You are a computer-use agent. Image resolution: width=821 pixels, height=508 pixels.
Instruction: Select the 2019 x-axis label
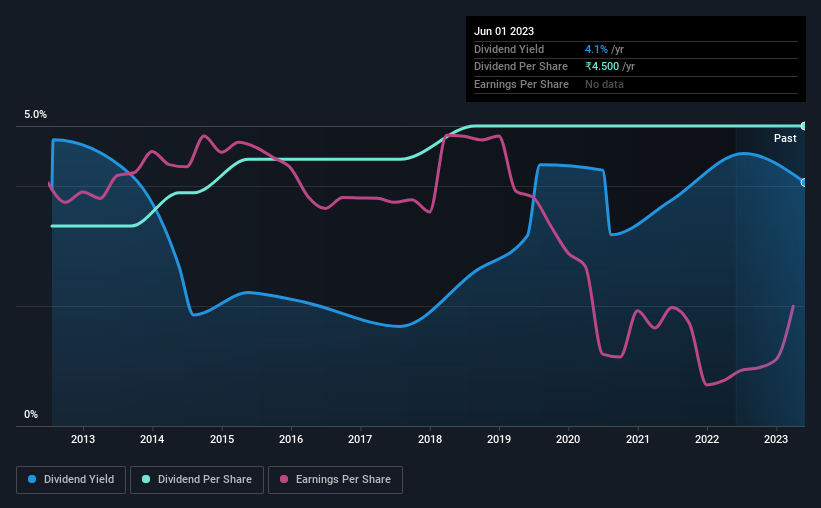click(499, 439)
